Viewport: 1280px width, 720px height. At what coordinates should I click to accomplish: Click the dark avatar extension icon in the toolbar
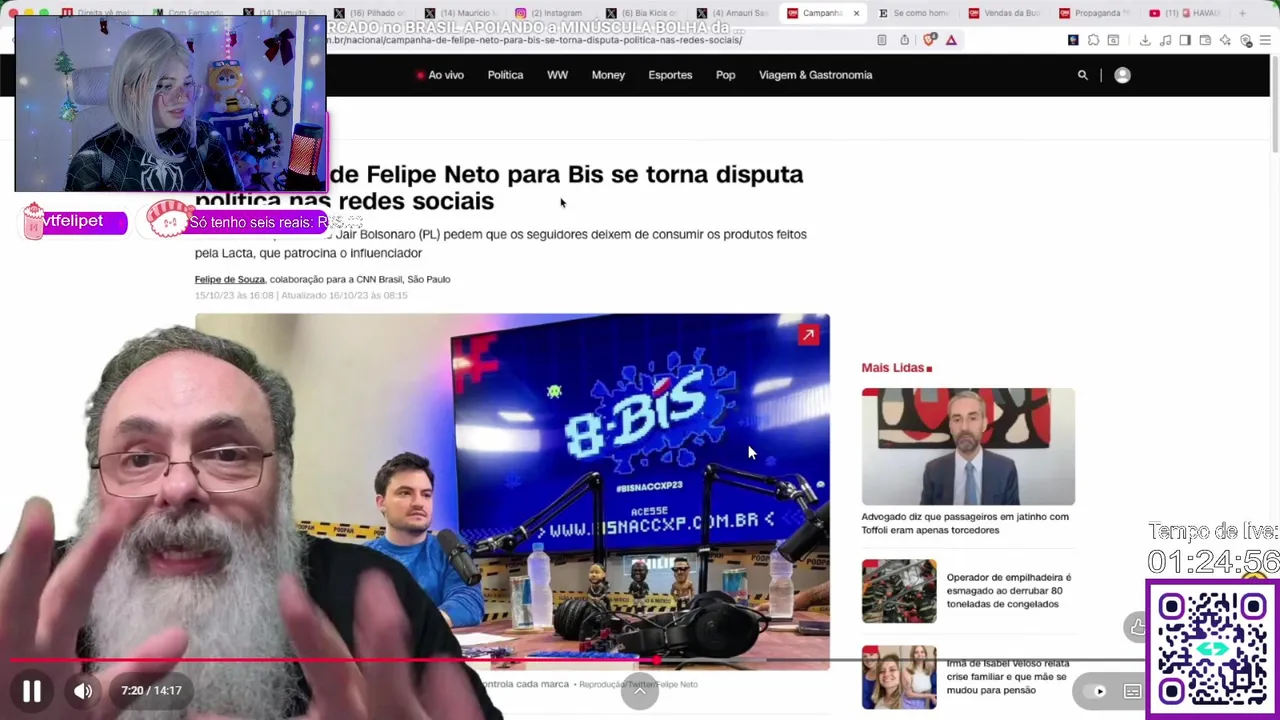tap(1073, 40)
